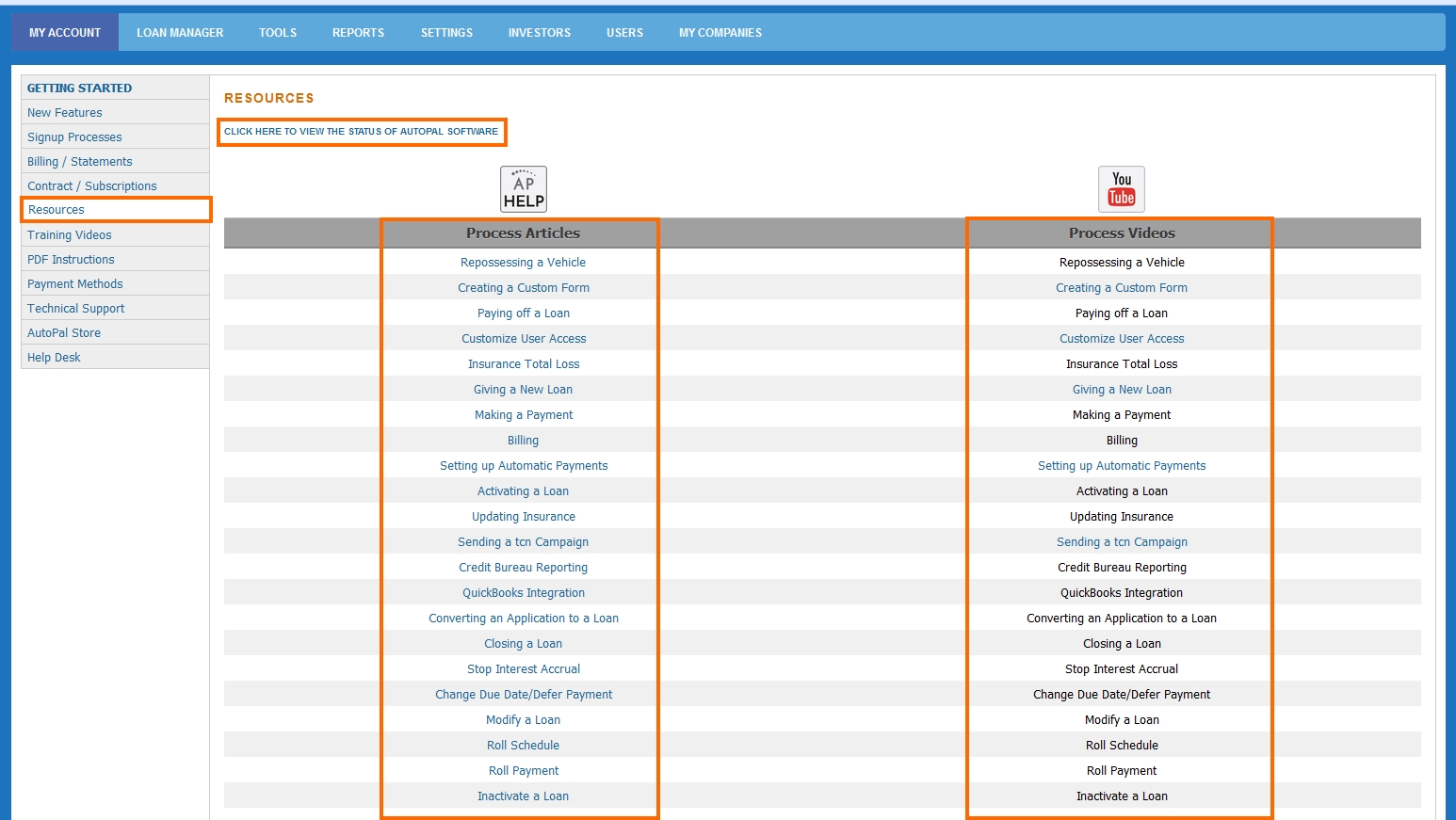The width and height of the screenshot is (1456, 820).
Task: Open Loan Manager menu
Action: click(180, 32)
